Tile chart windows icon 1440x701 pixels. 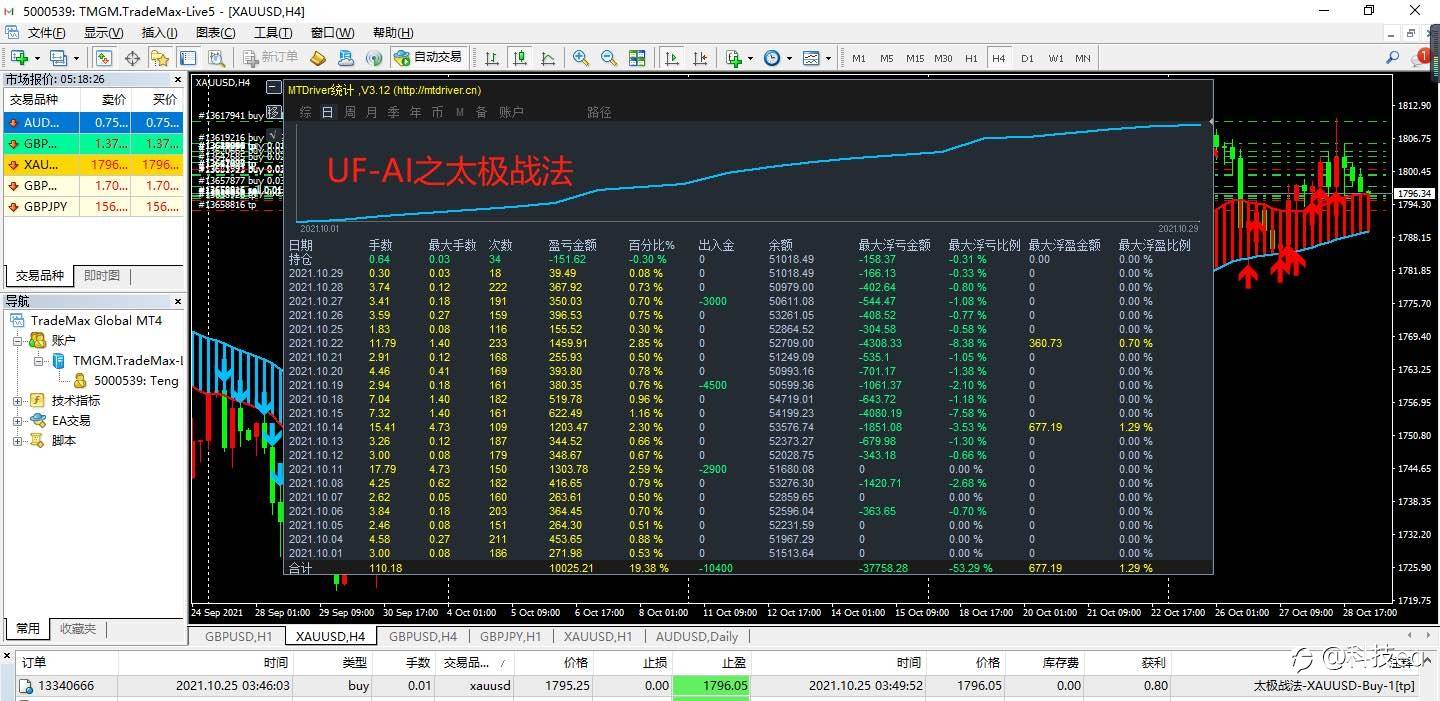tap(637, 58)
